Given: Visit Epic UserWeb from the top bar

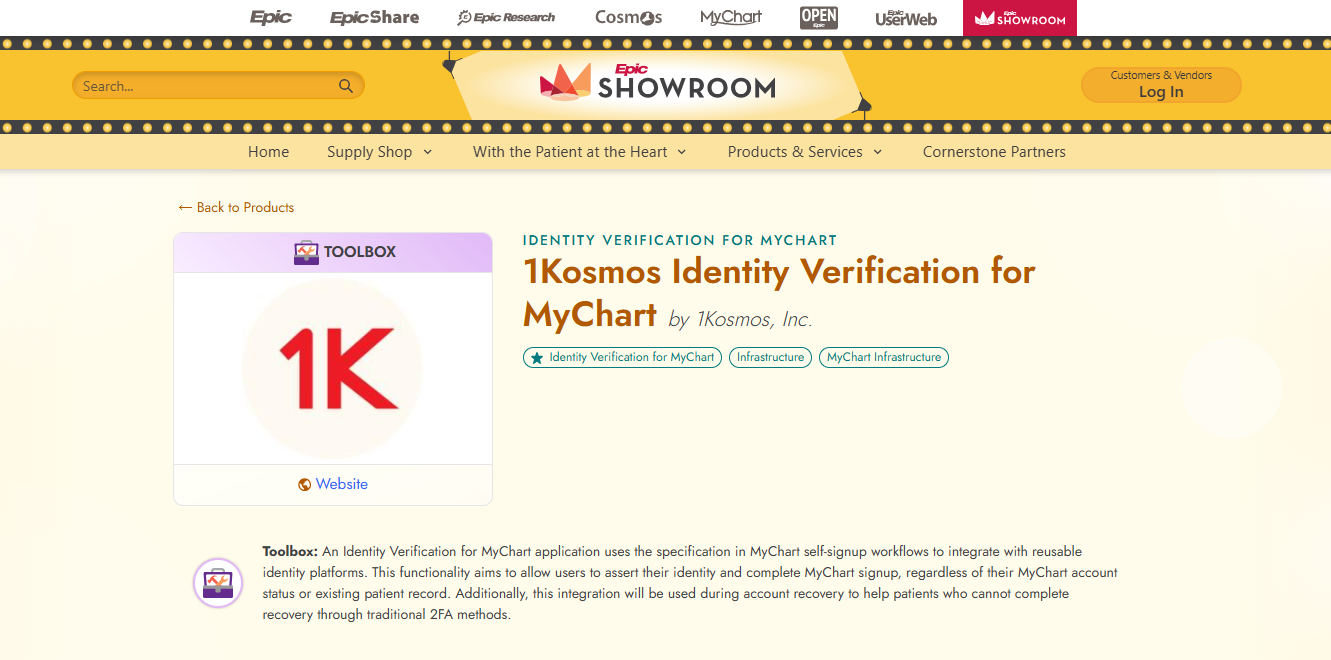Looking at the screenshot, I should pos(906,17).
